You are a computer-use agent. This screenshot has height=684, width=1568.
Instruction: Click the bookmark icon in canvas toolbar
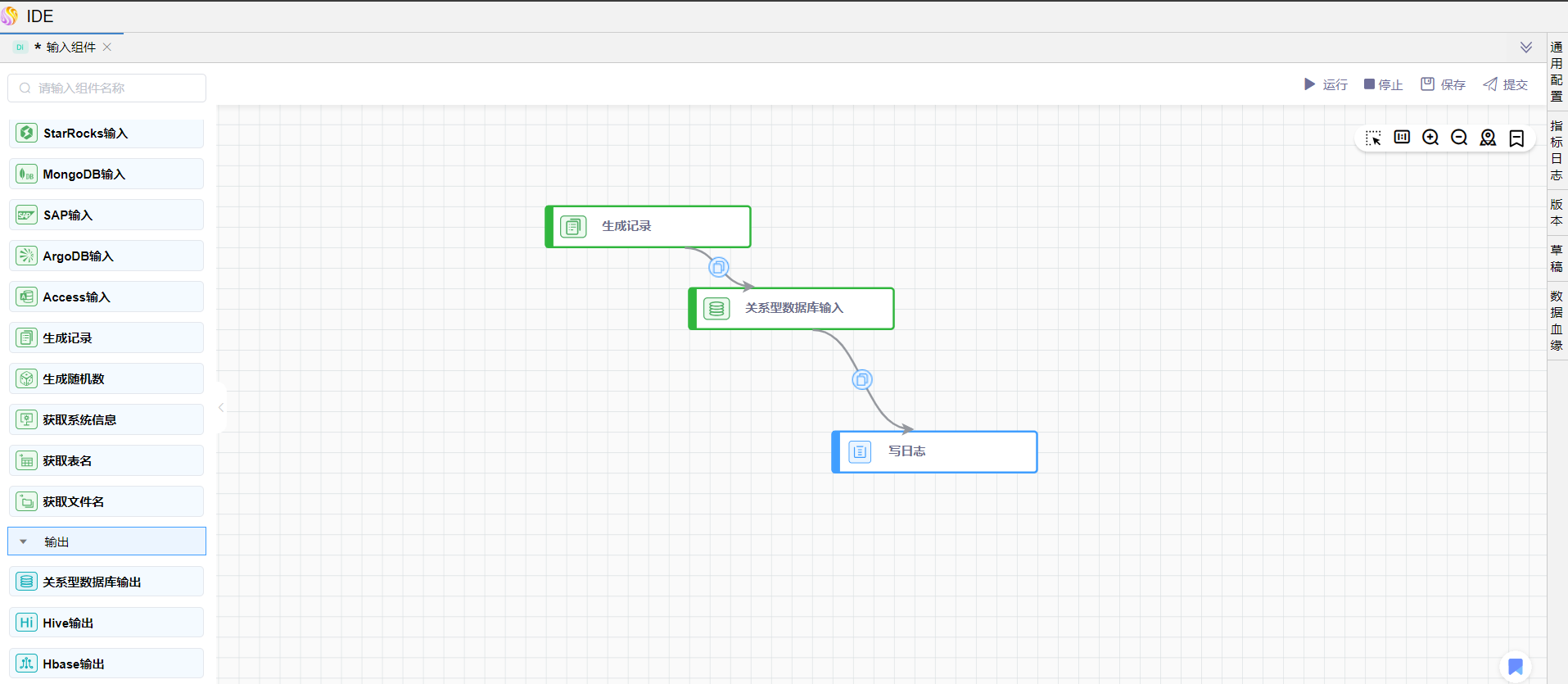tap(1516, 138)
